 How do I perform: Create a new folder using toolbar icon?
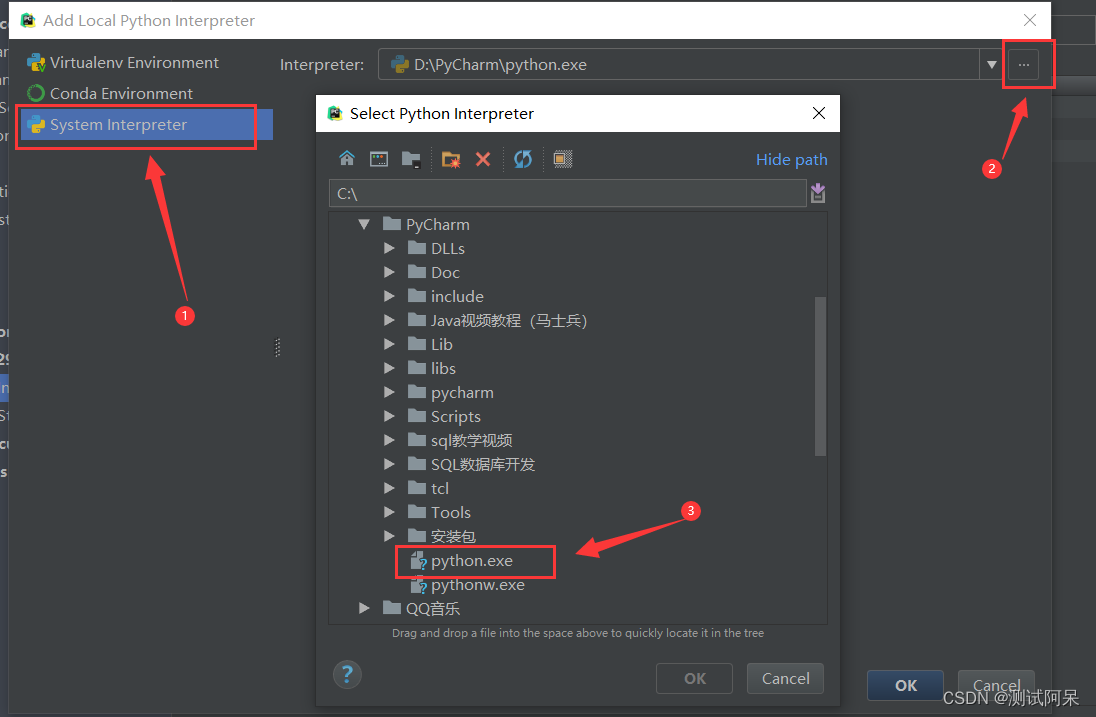pos(451,159)
